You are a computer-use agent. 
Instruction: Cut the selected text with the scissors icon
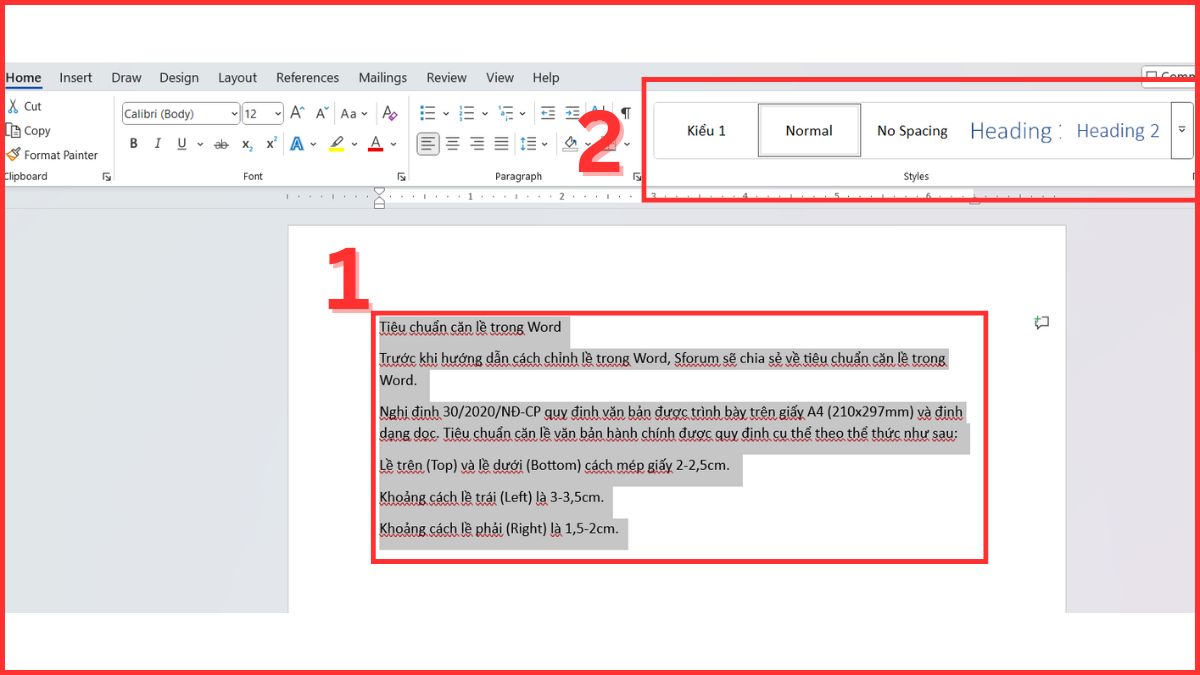(14, 106)
